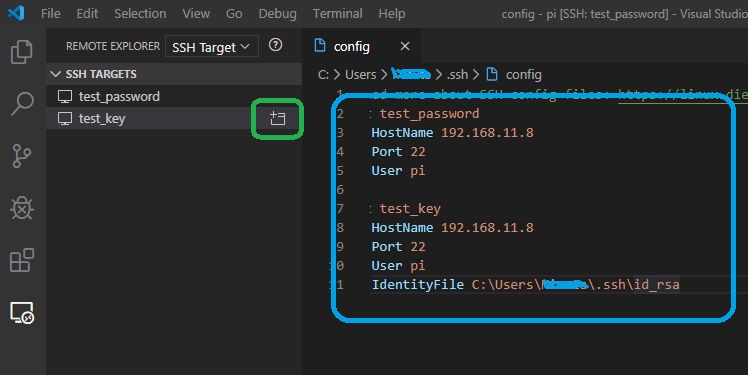Click the VS Code logo icon
The height and width of the screenshot is (375, 748).
tap(16, 13)
